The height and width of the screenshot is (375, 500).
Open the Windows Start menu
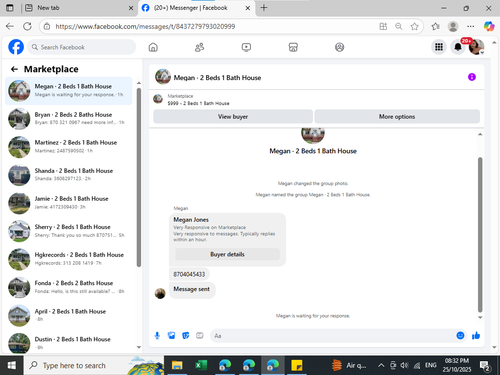point(12,365)
